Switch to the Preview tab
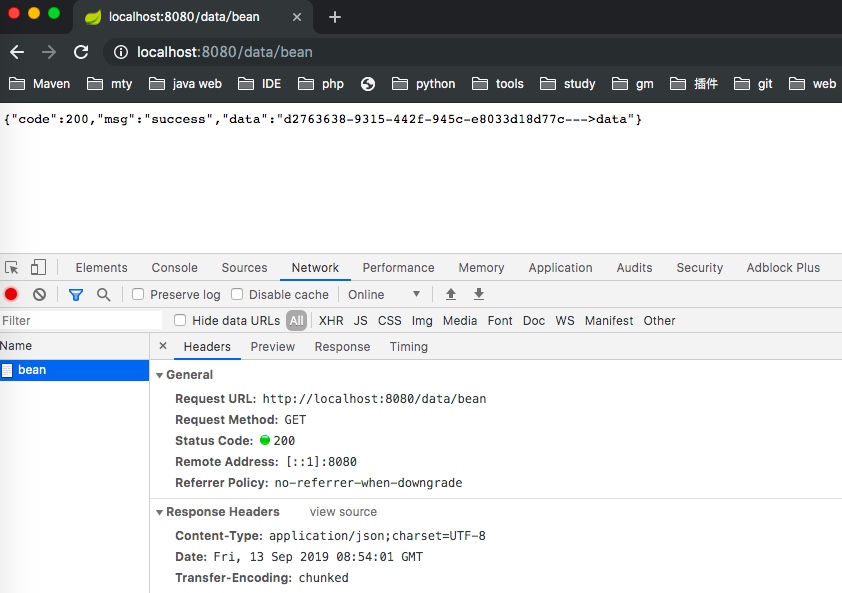 272,346
